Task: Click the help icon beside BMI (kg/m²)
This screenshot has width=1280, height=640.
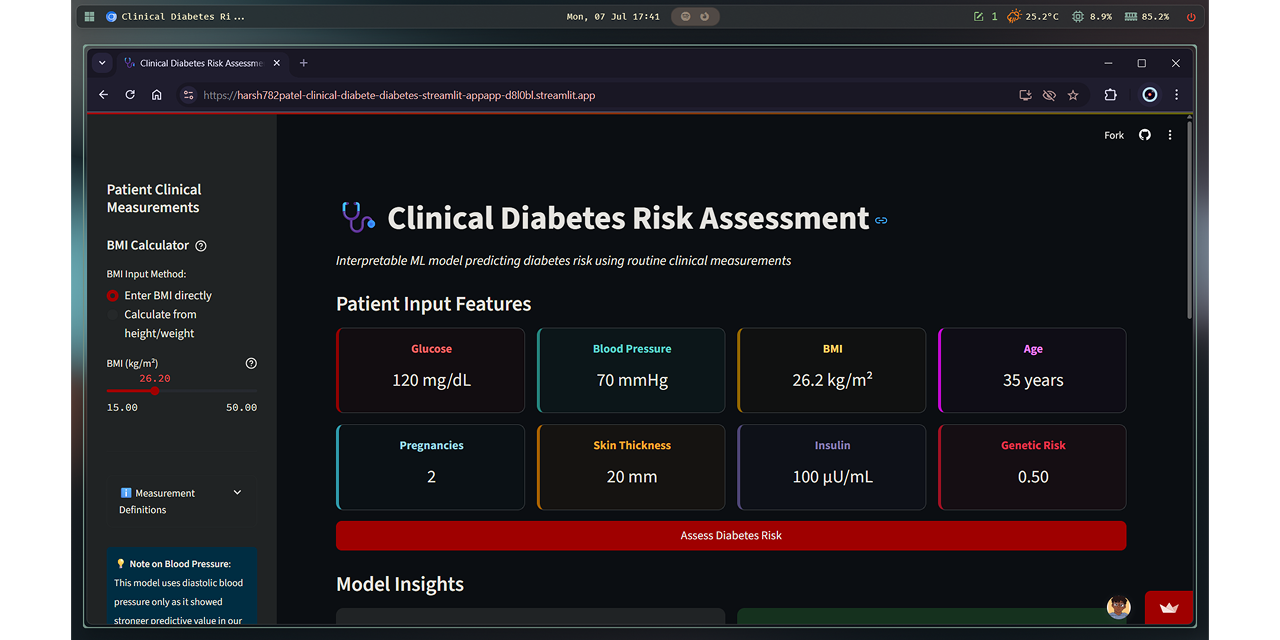Action: pos(251,363)
